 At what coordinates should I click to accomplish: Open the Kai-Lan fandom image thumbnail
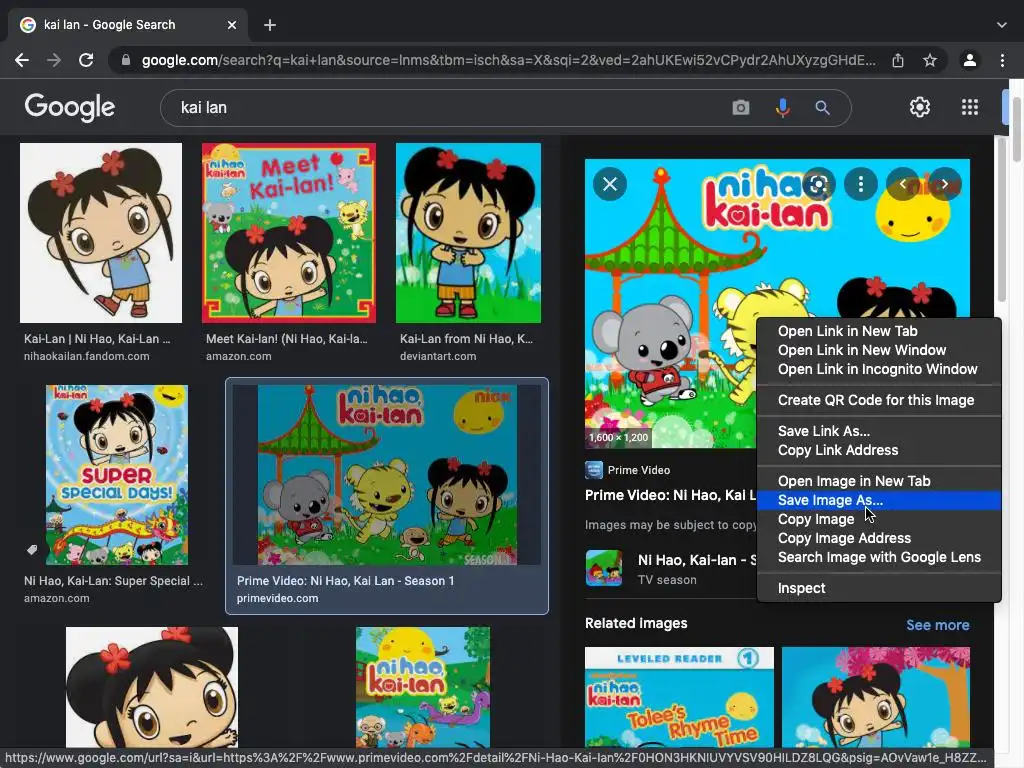101,232
